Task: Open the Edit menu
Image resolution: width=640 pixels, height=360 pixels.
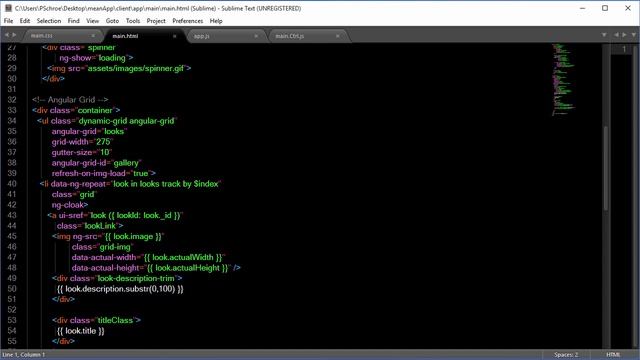Action: click(x=25, y=21)
